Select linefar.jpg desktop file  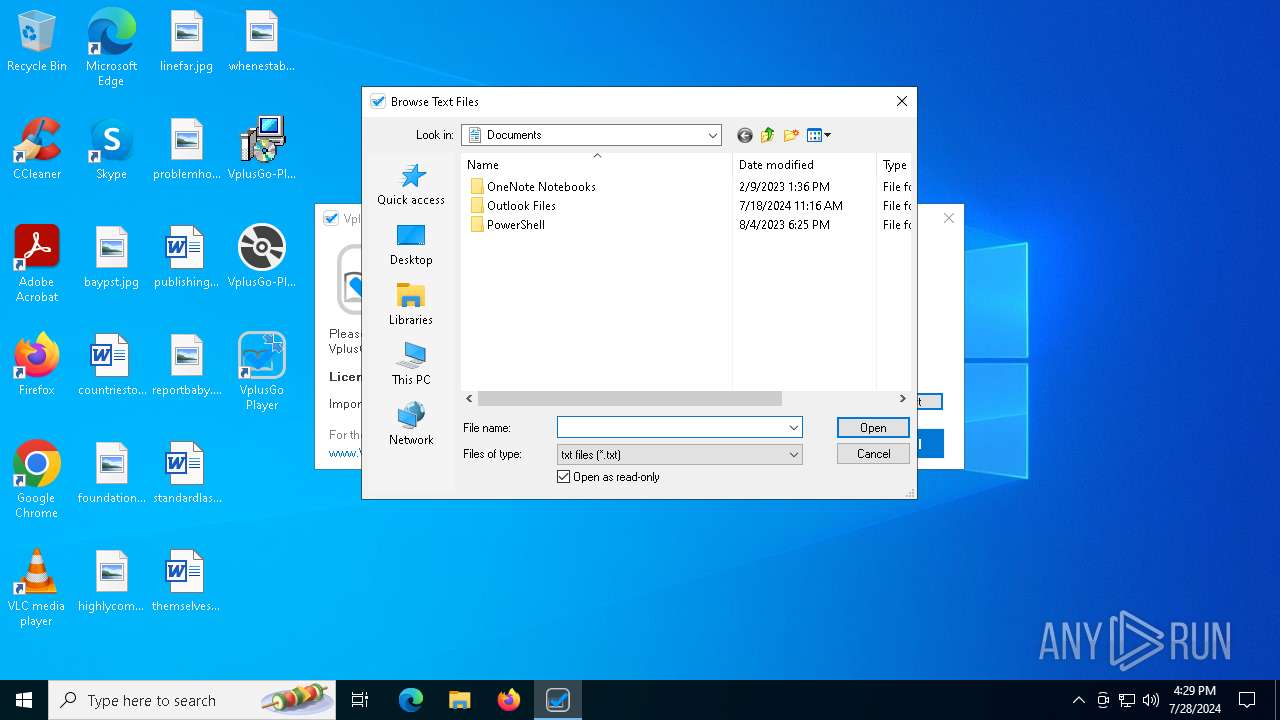pos(186,42)
